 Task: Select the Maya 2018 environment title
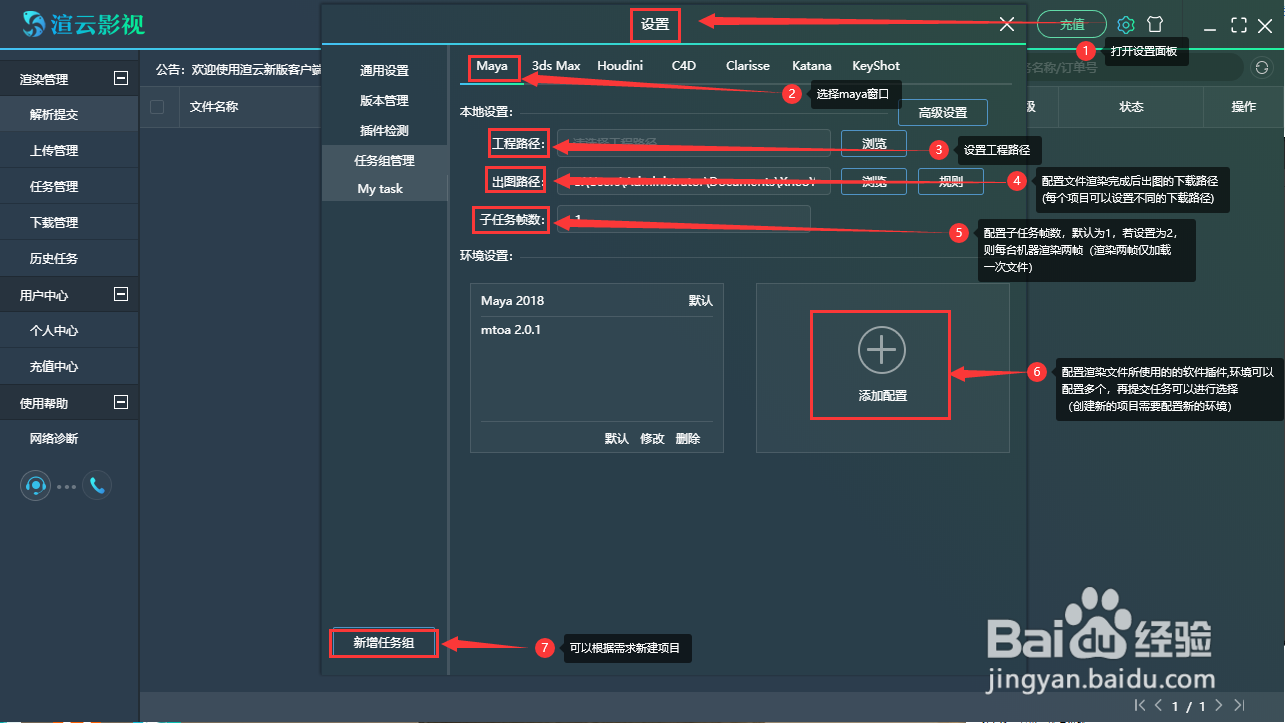(x=512, y=300)
